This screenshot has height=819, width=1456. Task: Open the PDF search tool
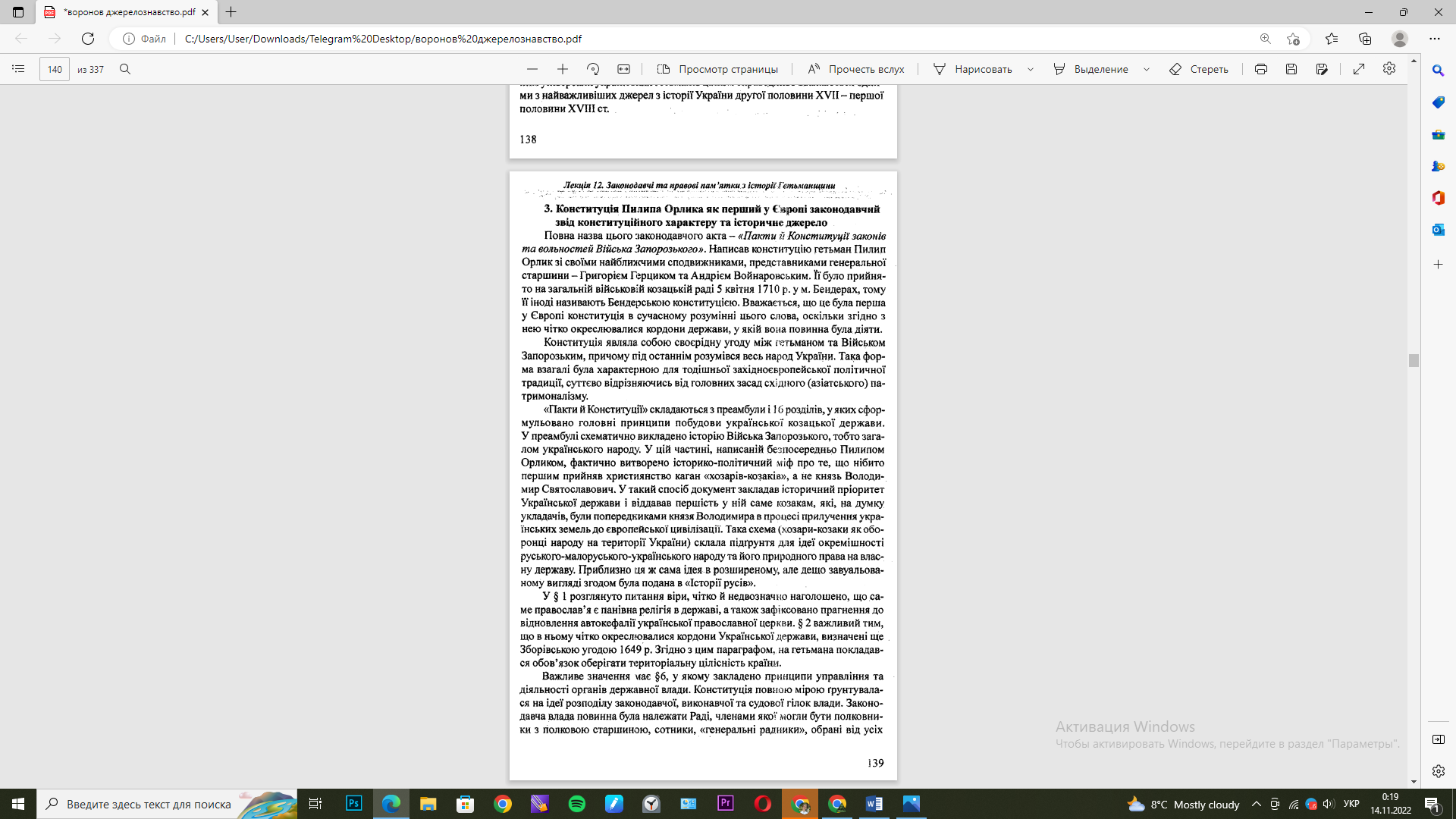click(x=125, y=69)
